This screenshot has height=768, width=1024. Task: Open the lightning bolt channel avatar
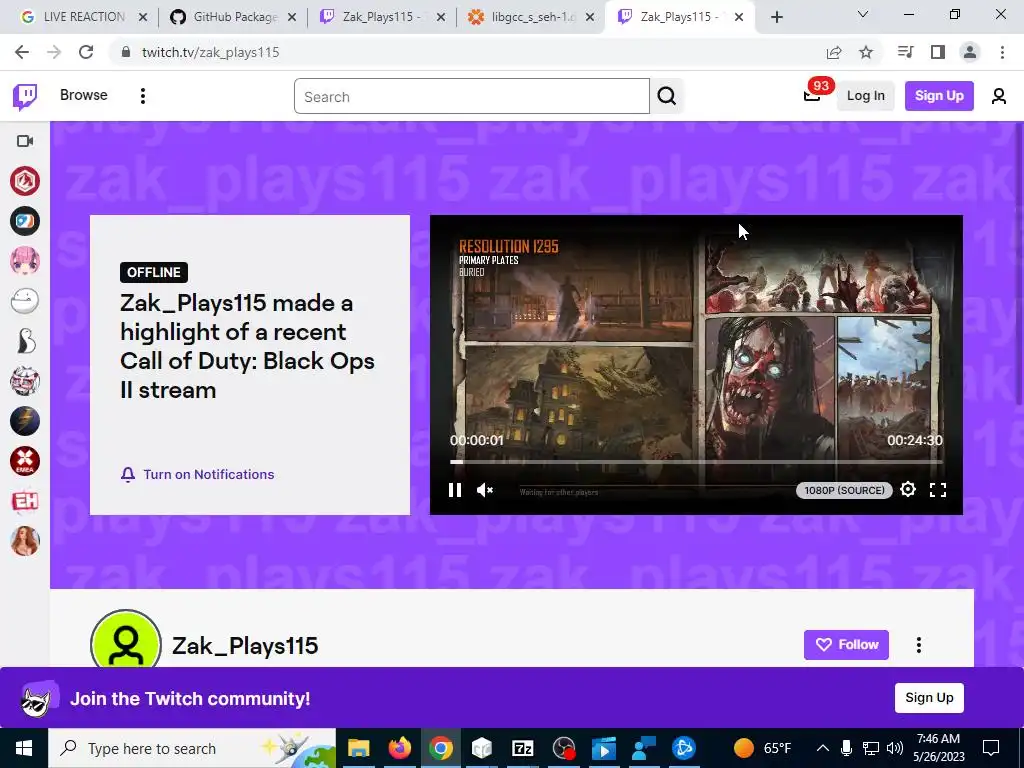[x=25, y=421]
